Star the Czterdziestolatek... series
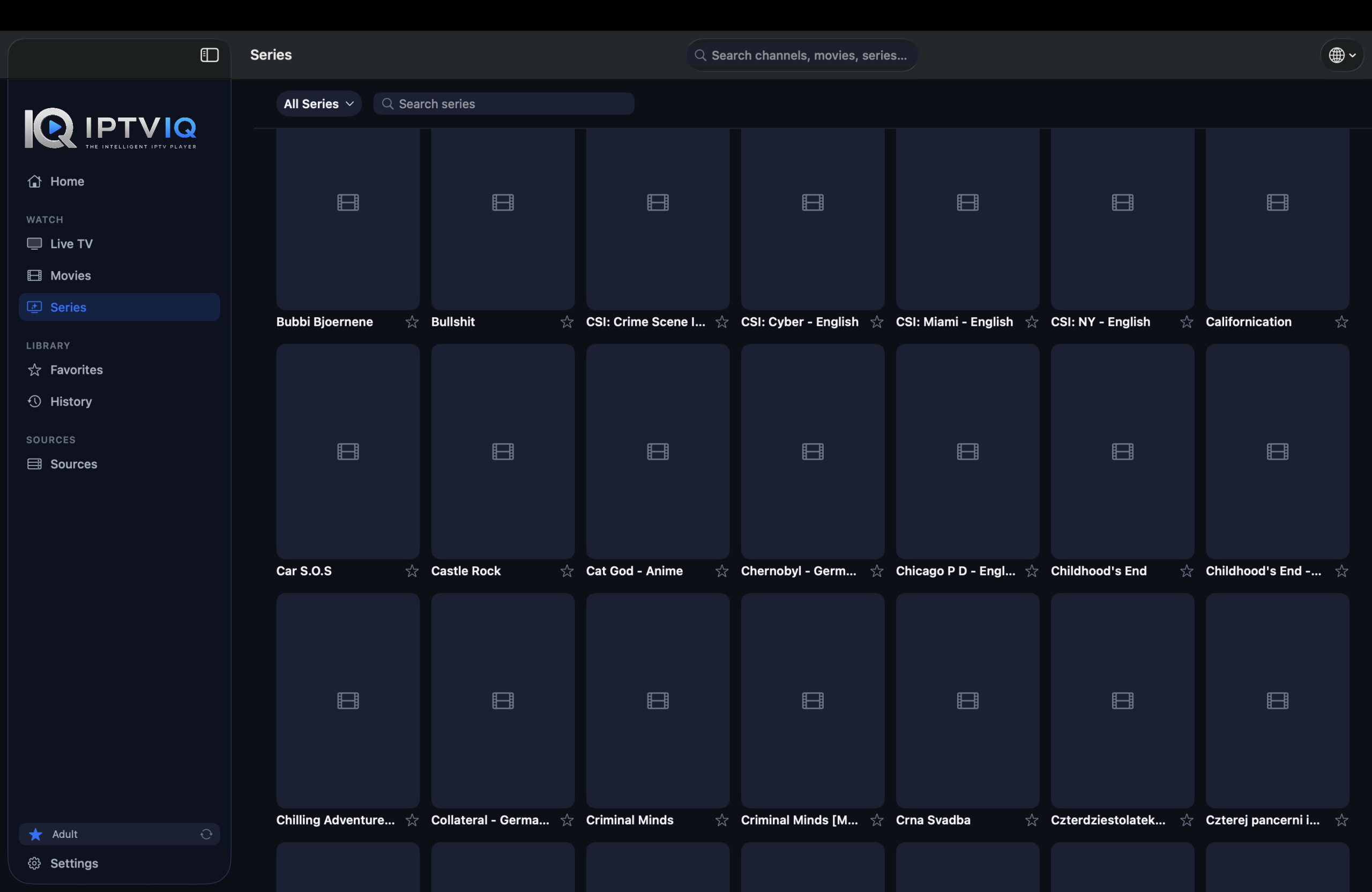The width and height of the screenshot is (1372, 892). [x=1187, y=820]
